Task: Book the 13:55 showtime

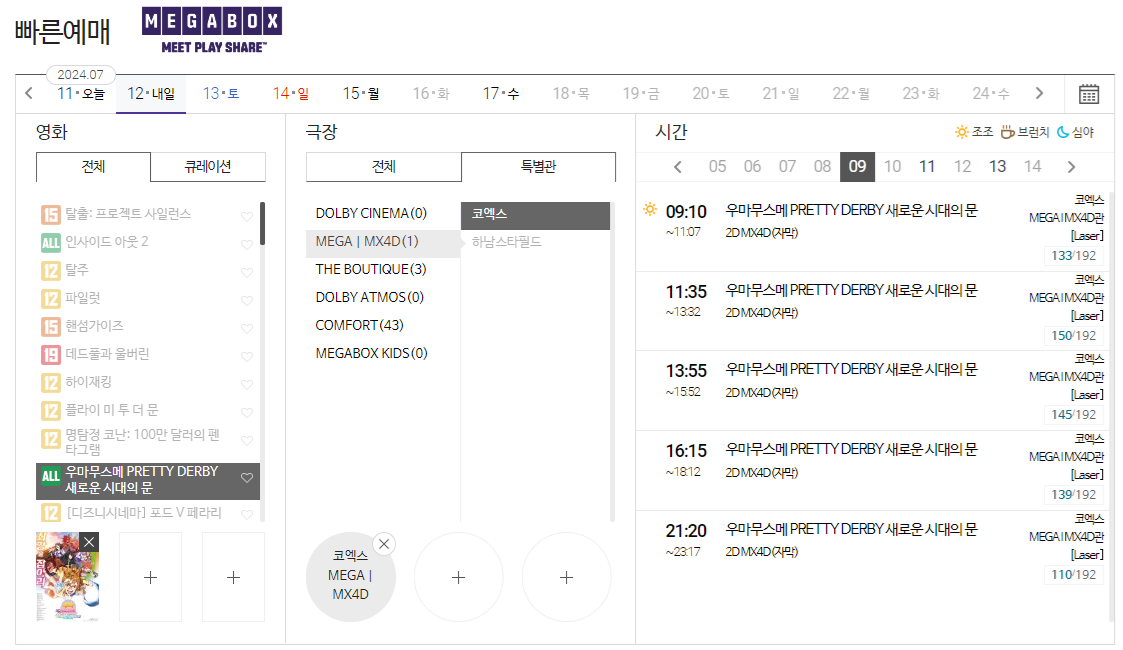Action: pyautogui.click(x=874, y=391)
